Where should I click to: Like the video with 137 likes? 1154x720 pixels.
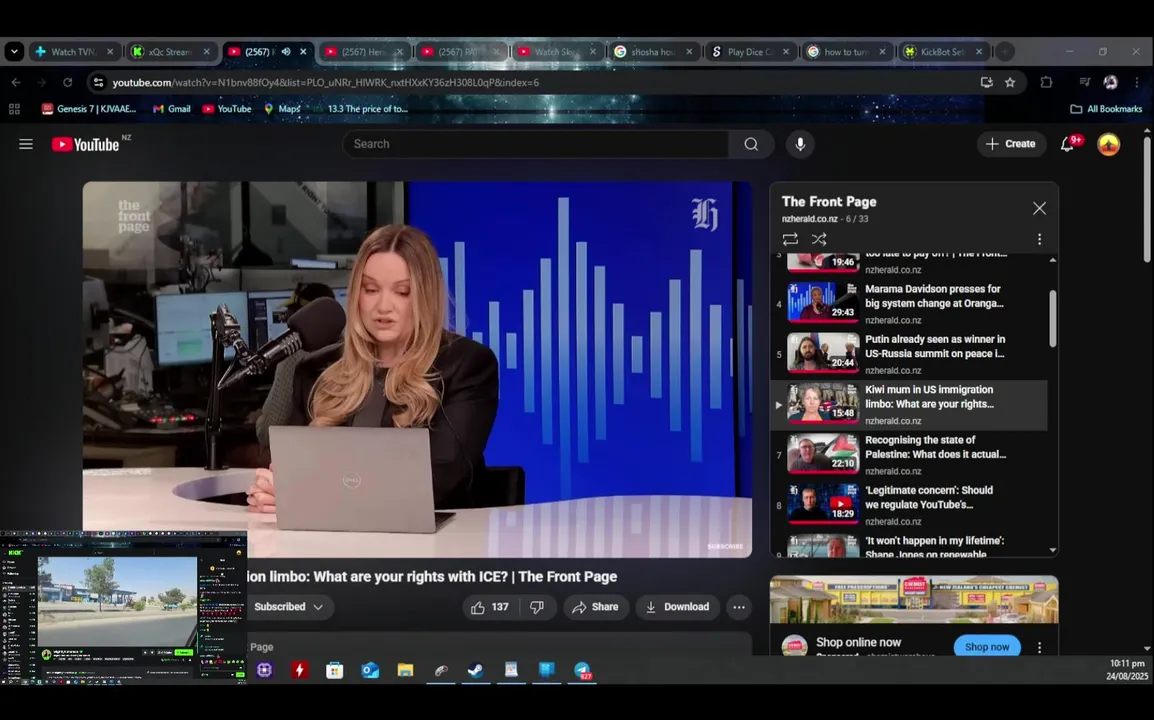point(490,607)
